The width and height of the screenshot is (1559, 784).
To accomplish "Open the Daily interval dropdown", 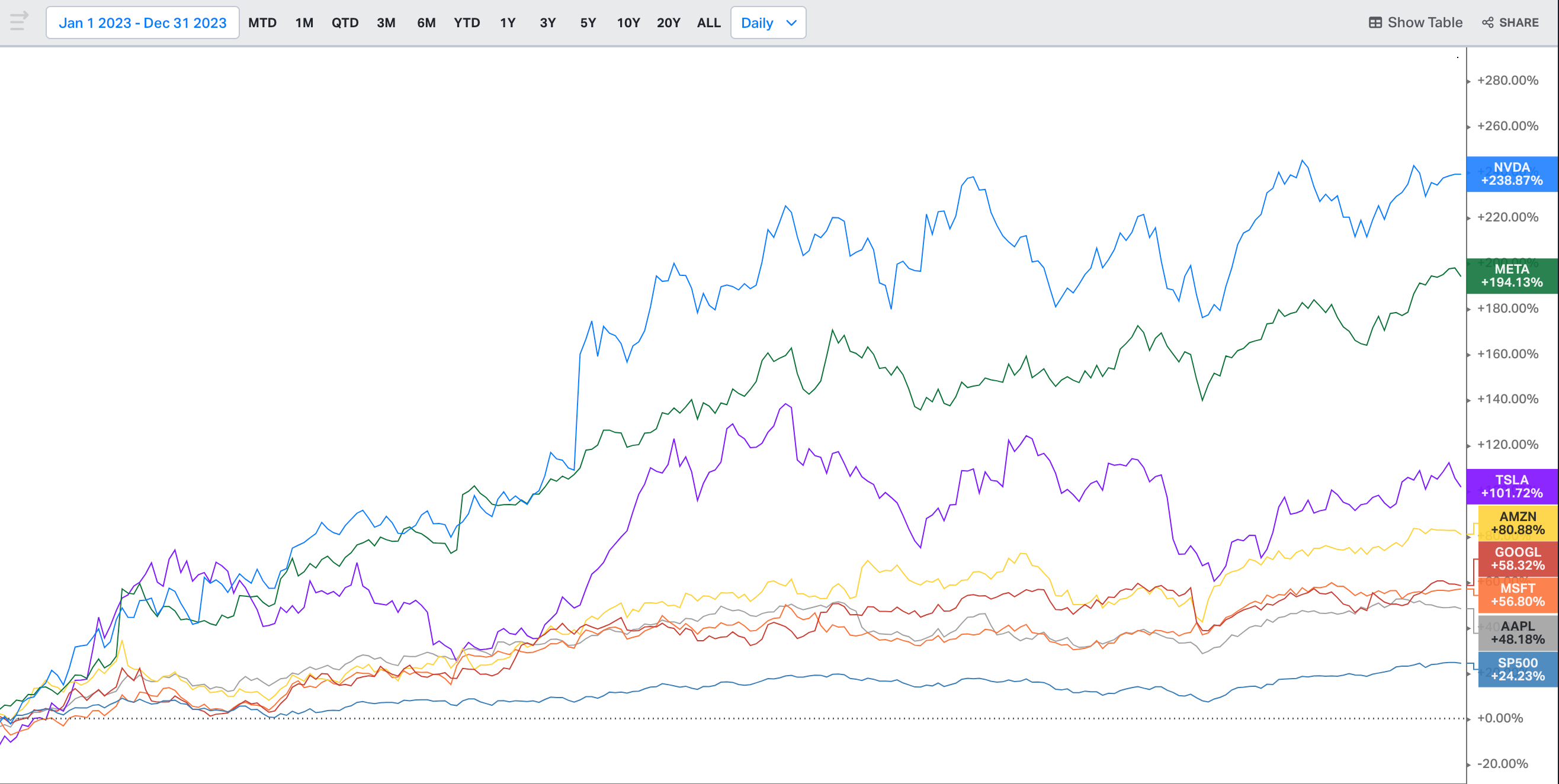I will 768,23.
